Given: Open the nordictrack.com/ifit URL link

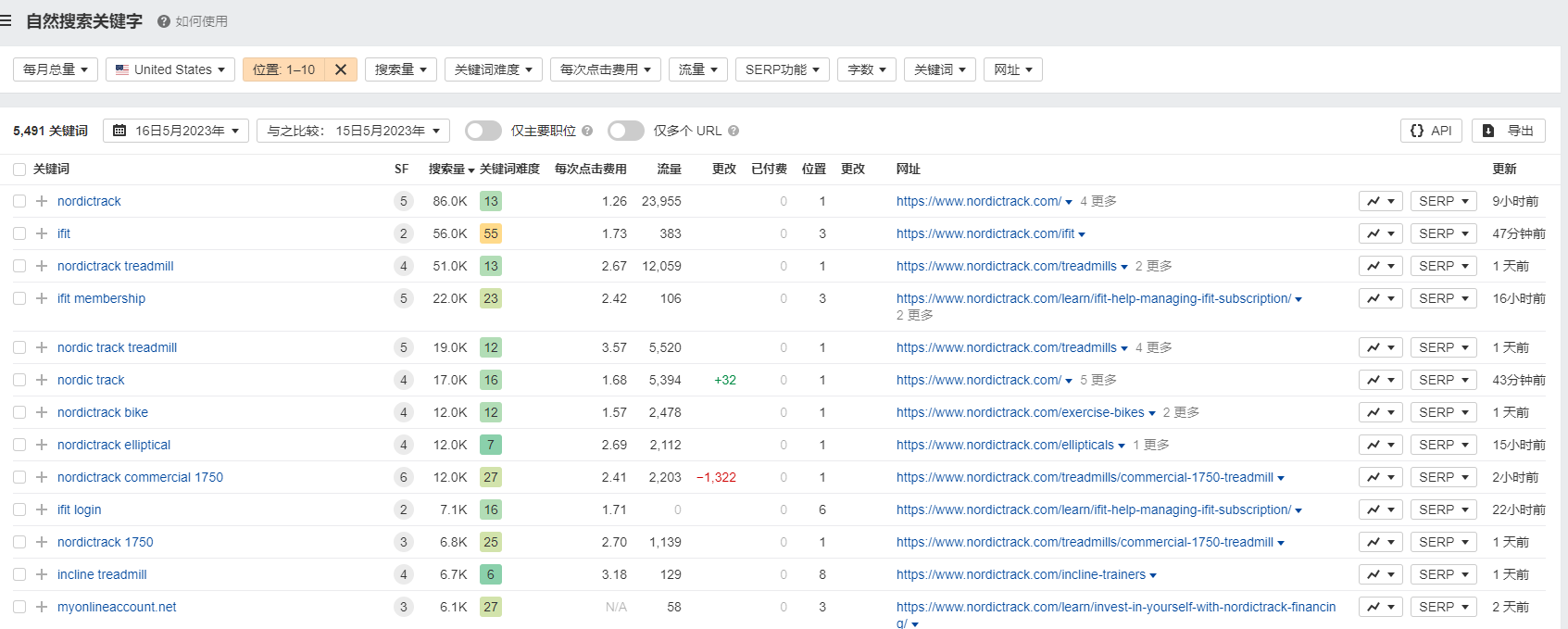Looking at the screenshot, I should 985,233.
